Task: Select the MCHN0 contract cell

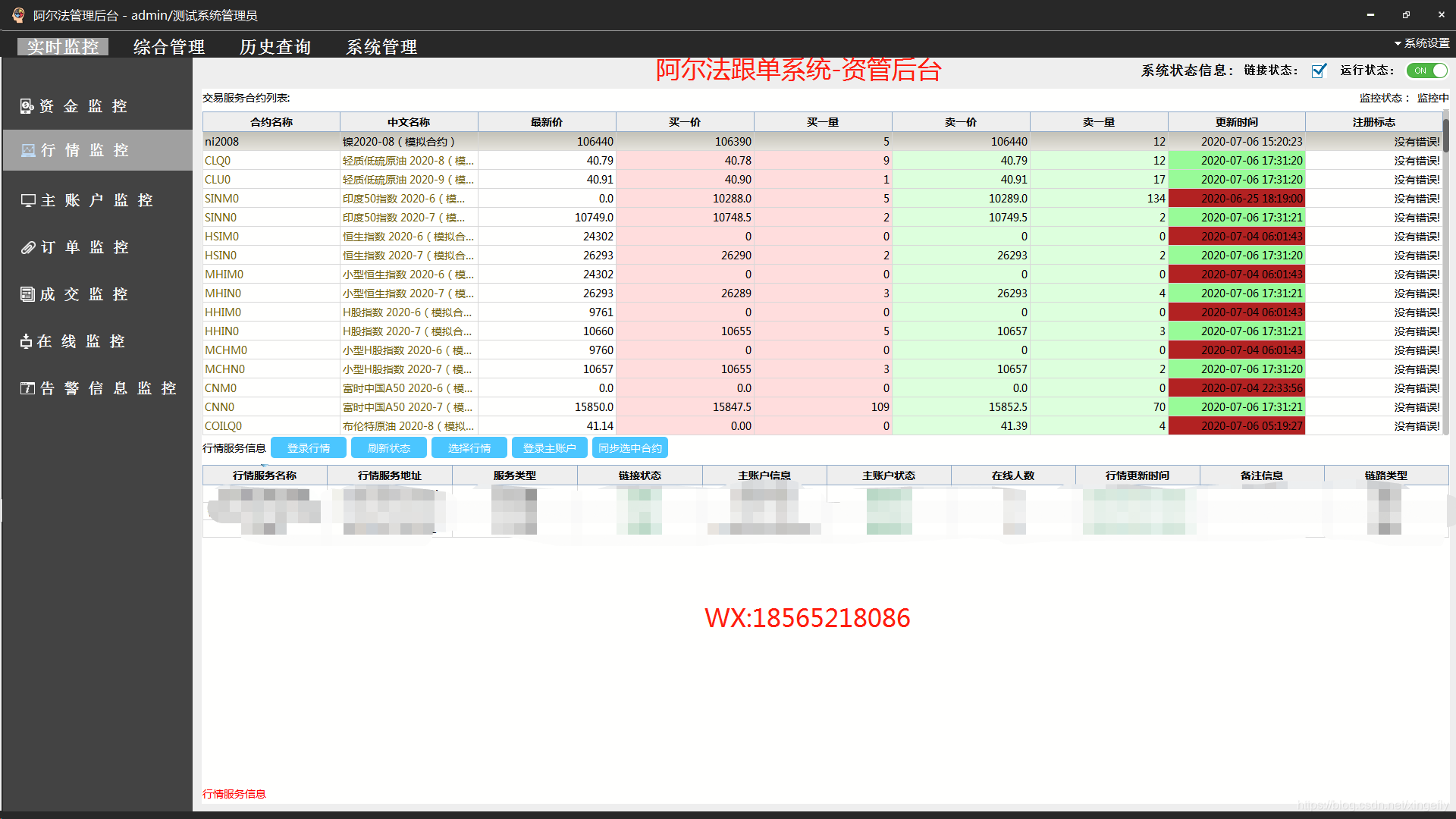Action: coord(271,369)
